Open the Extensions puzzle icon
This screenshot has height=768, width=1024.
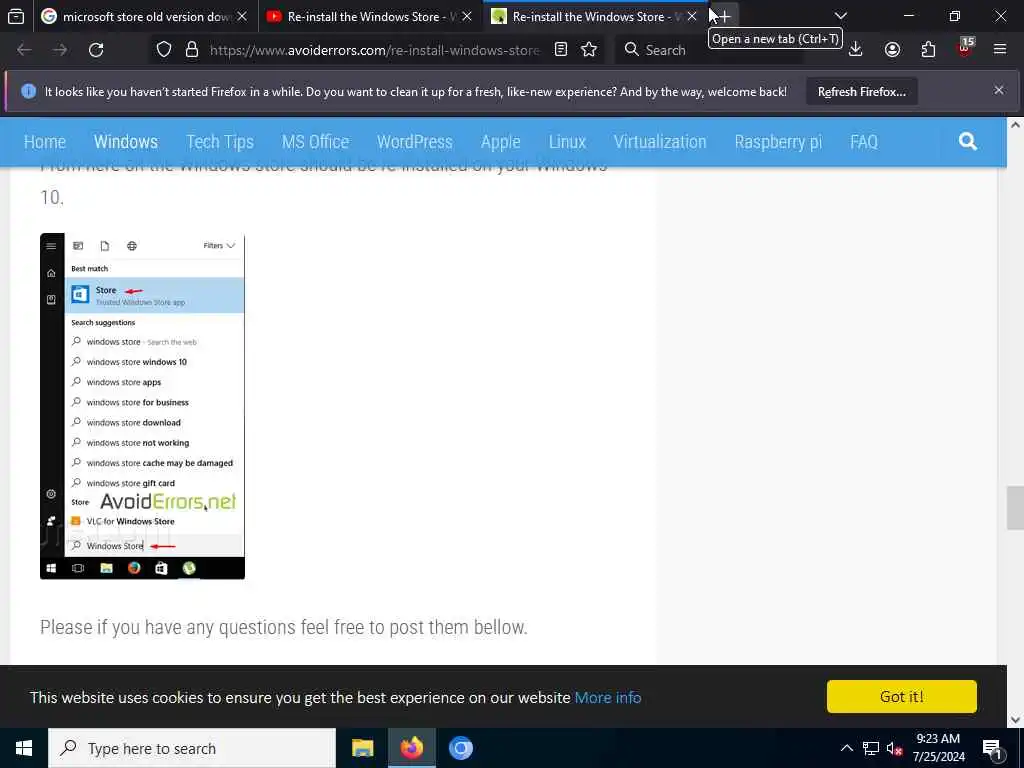pos(928,50)
